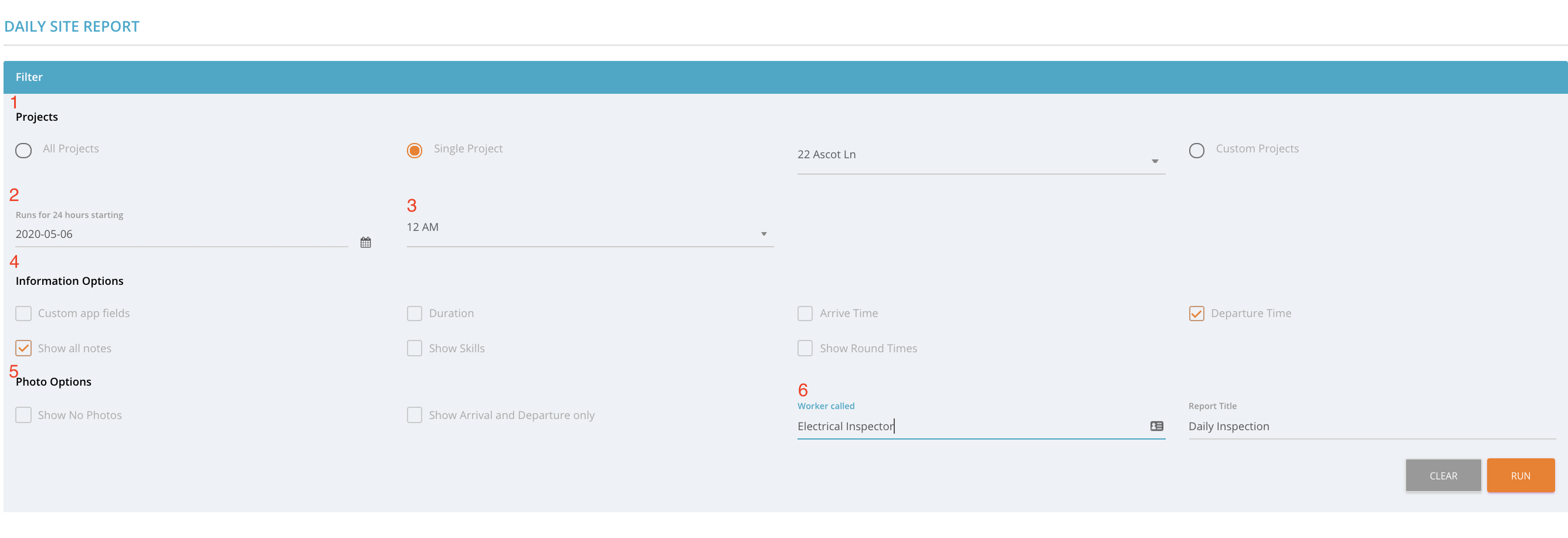Click the Report Title input field
This screenshot has height=538, width=1568.
(x=1371, y=427)
